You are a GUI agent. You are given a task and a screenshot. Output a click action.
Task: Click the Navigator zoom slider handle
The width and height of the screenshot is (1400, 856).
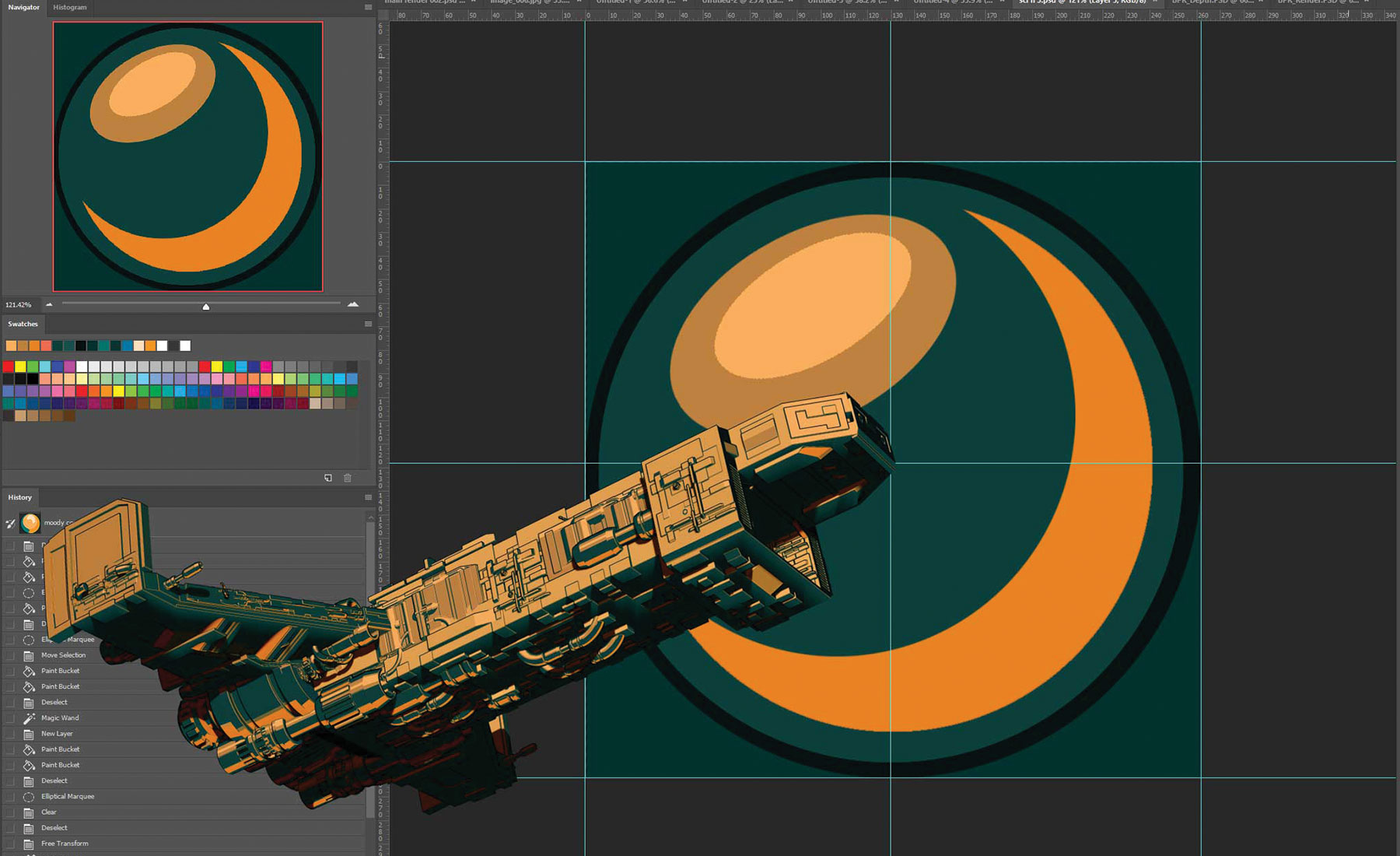click(206, 306)
